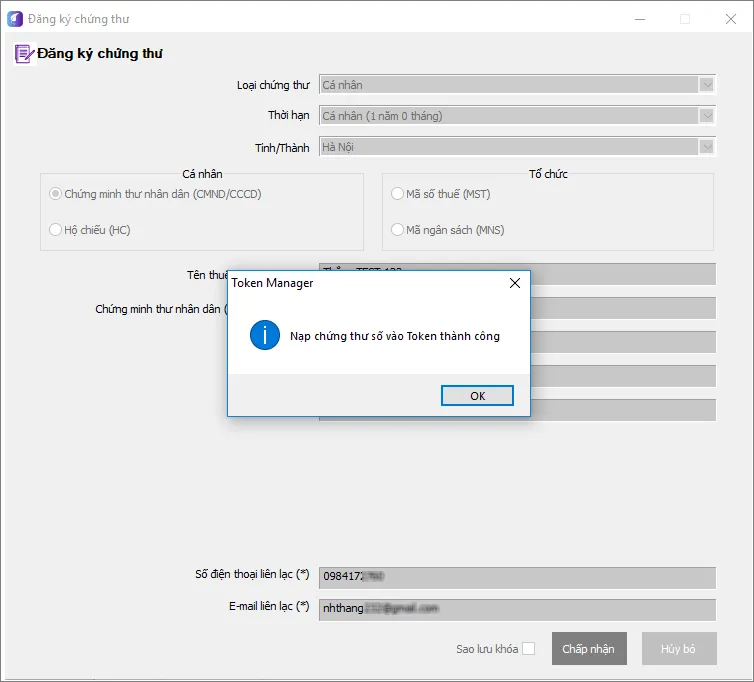Select Chứng minh thư nhân dân radio button
The width and height of the screenshot is (754, 682).
coord(56,194)
